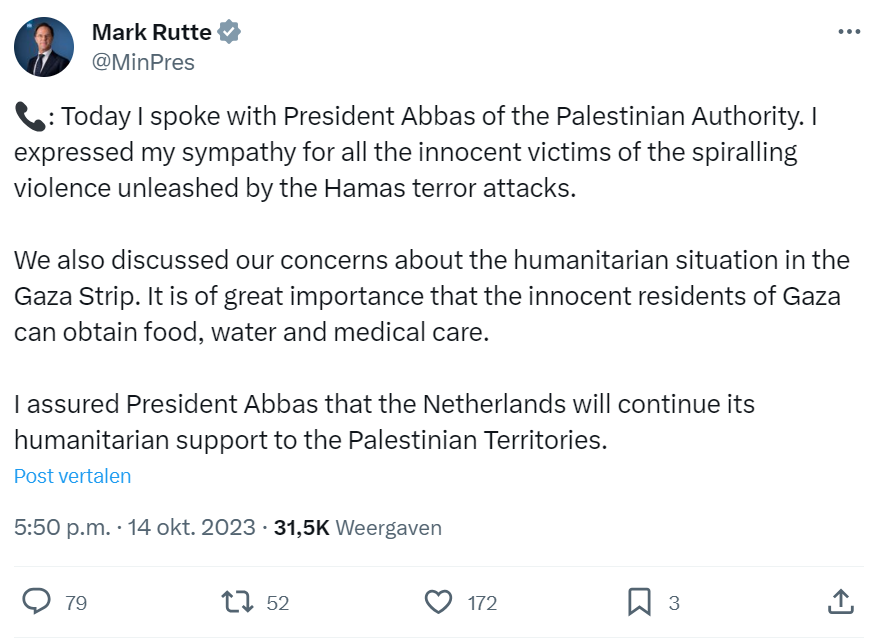Viewport: 882px width, 638px height.
Task: Open the 5:50 p.m. 14 okt. 2023 timestamp
Action: coord(135,527)
